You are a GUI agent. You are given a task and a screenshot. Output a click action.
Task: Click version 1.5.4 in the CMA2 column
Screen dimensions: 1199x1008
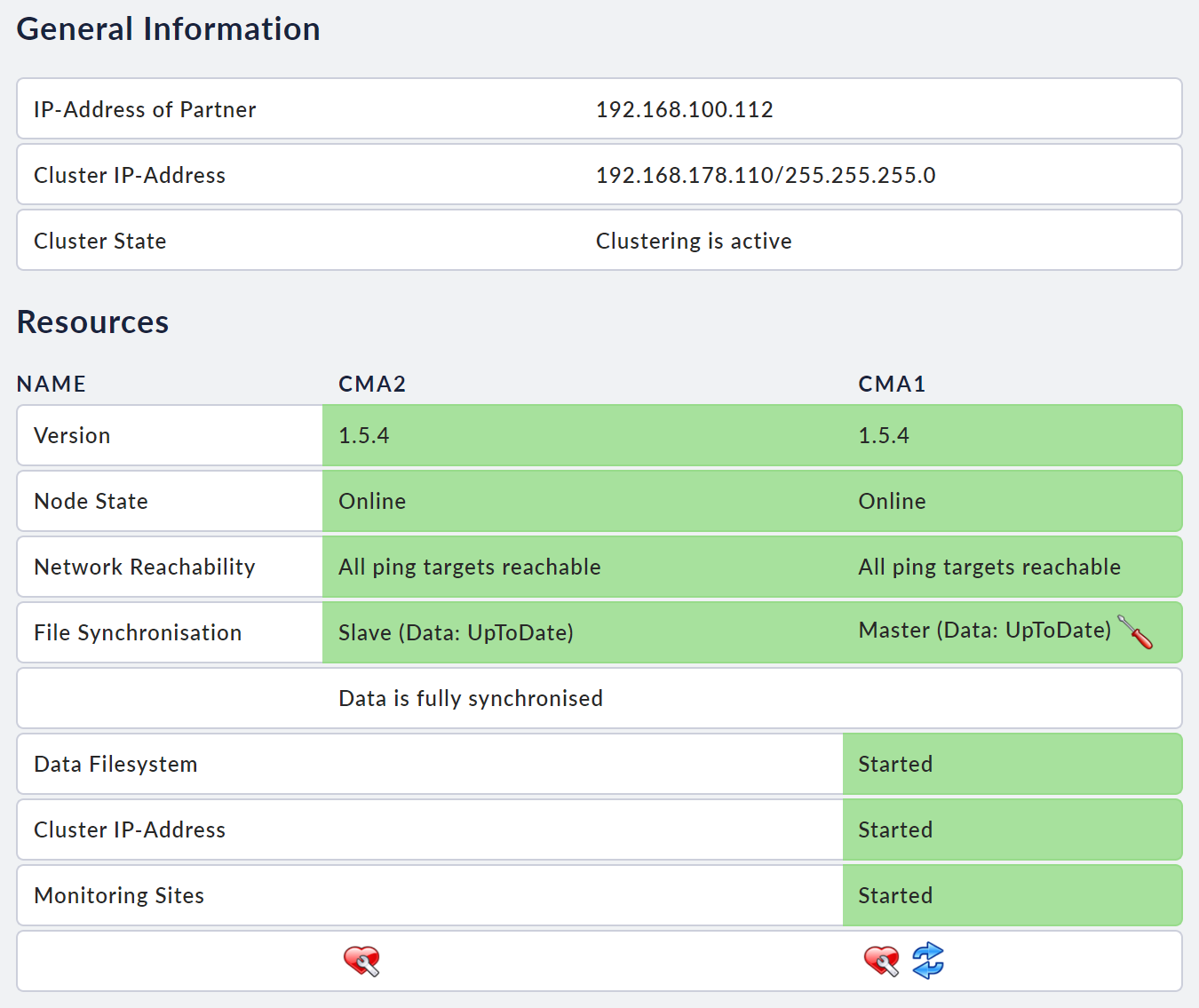[x=364, y=435]
